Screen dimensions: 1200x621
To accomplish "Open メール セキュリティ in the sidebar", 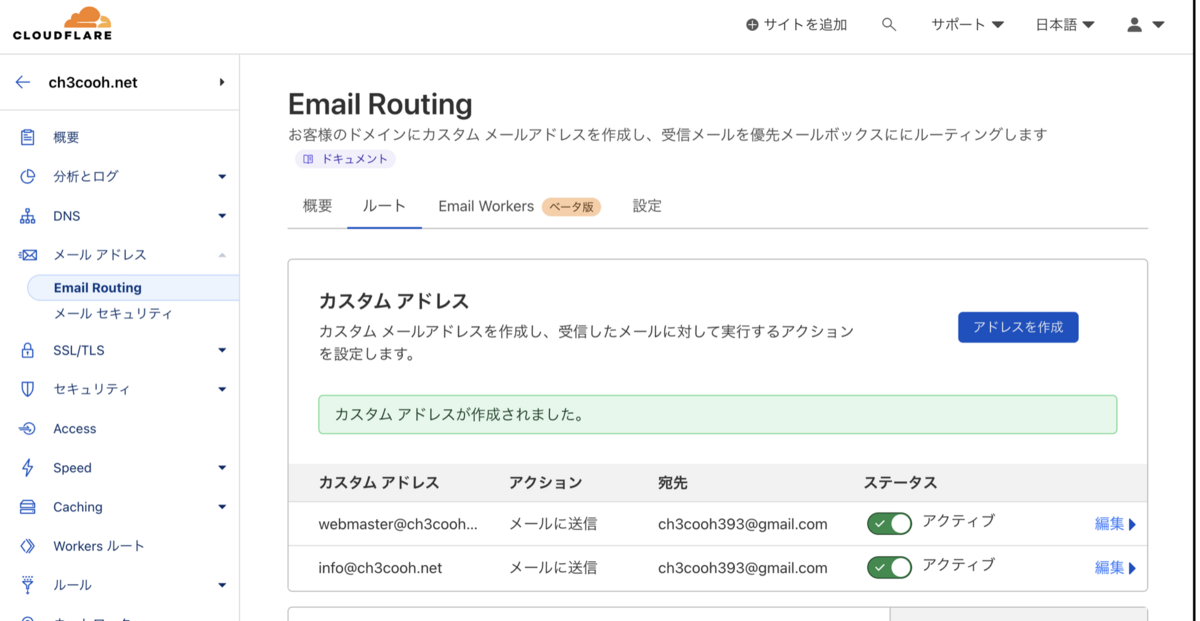I will click(113, 314).
